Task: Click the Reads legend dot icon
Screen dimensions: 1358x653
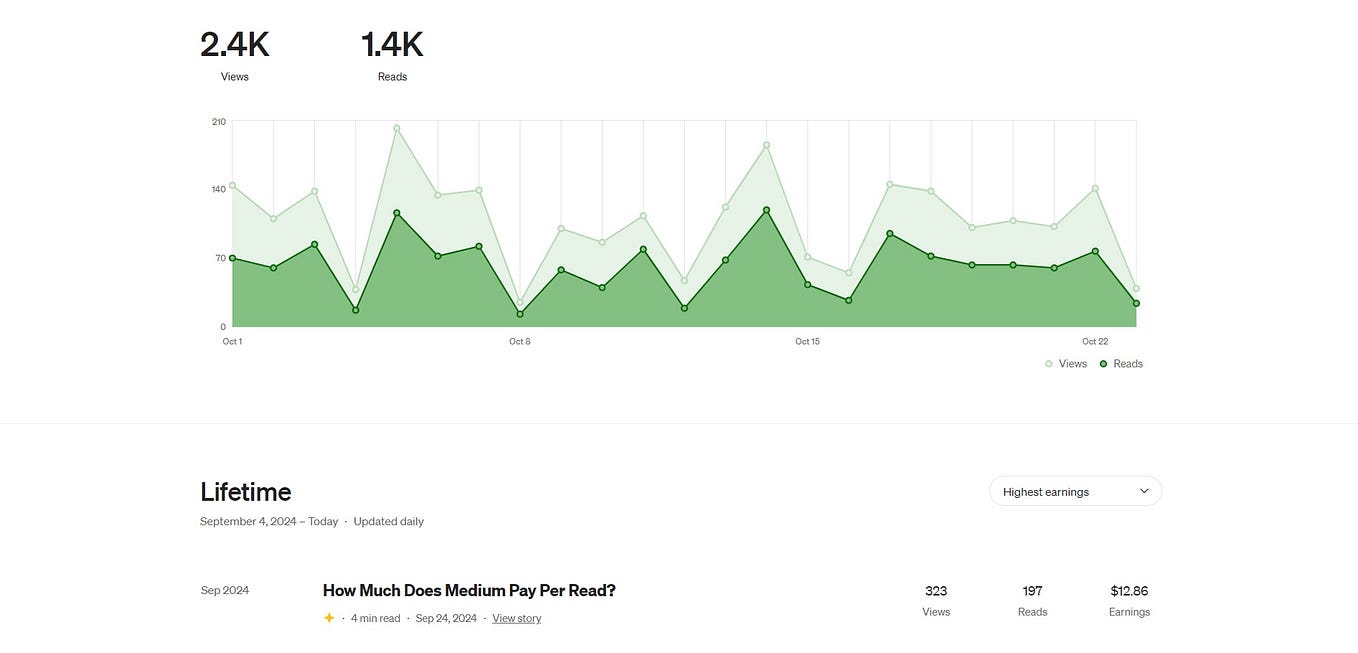Action: click(x=1101, y=362)
